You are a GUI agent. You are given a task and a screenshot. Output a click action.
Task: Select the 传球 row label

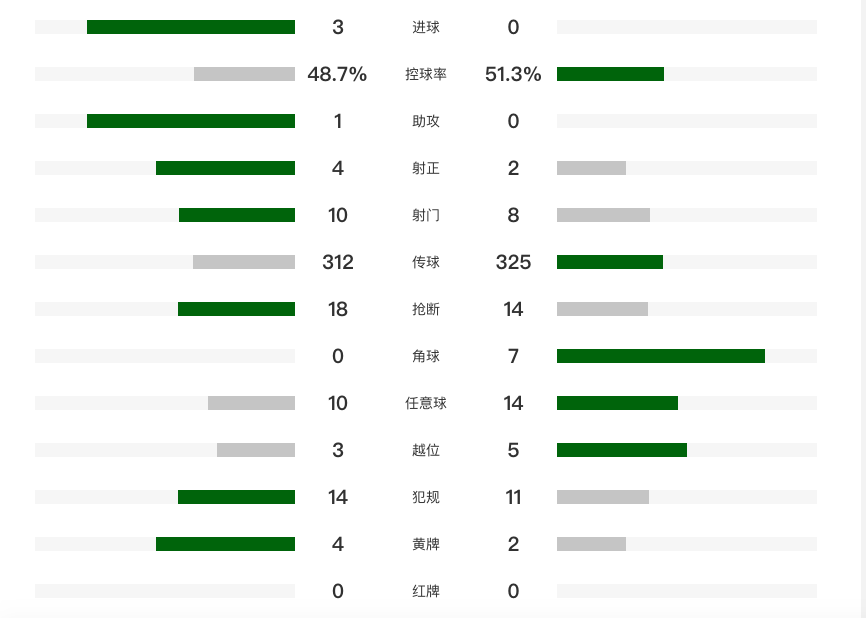pos(425,262)
